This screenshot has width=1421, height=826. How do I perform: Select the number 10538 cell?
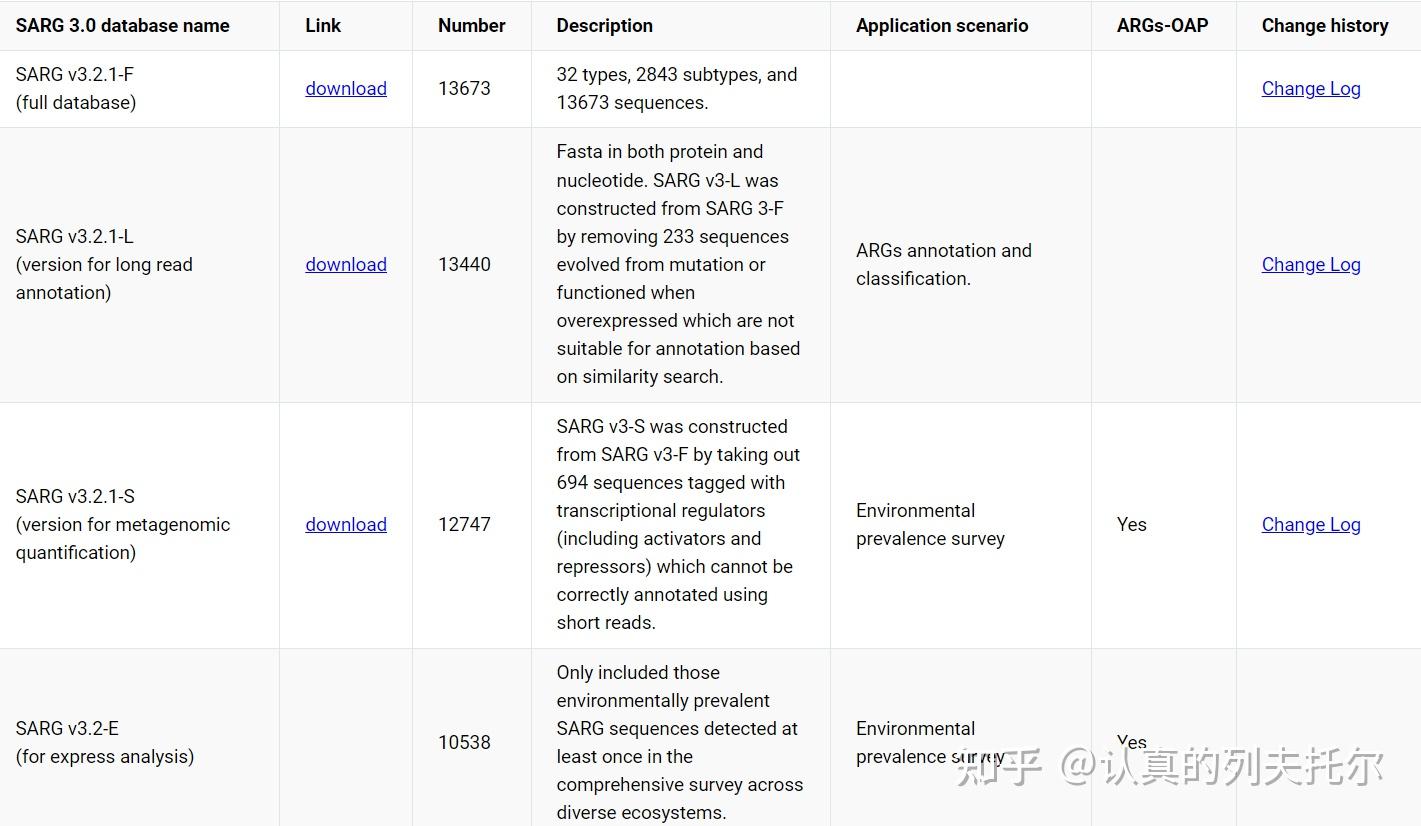465,742
